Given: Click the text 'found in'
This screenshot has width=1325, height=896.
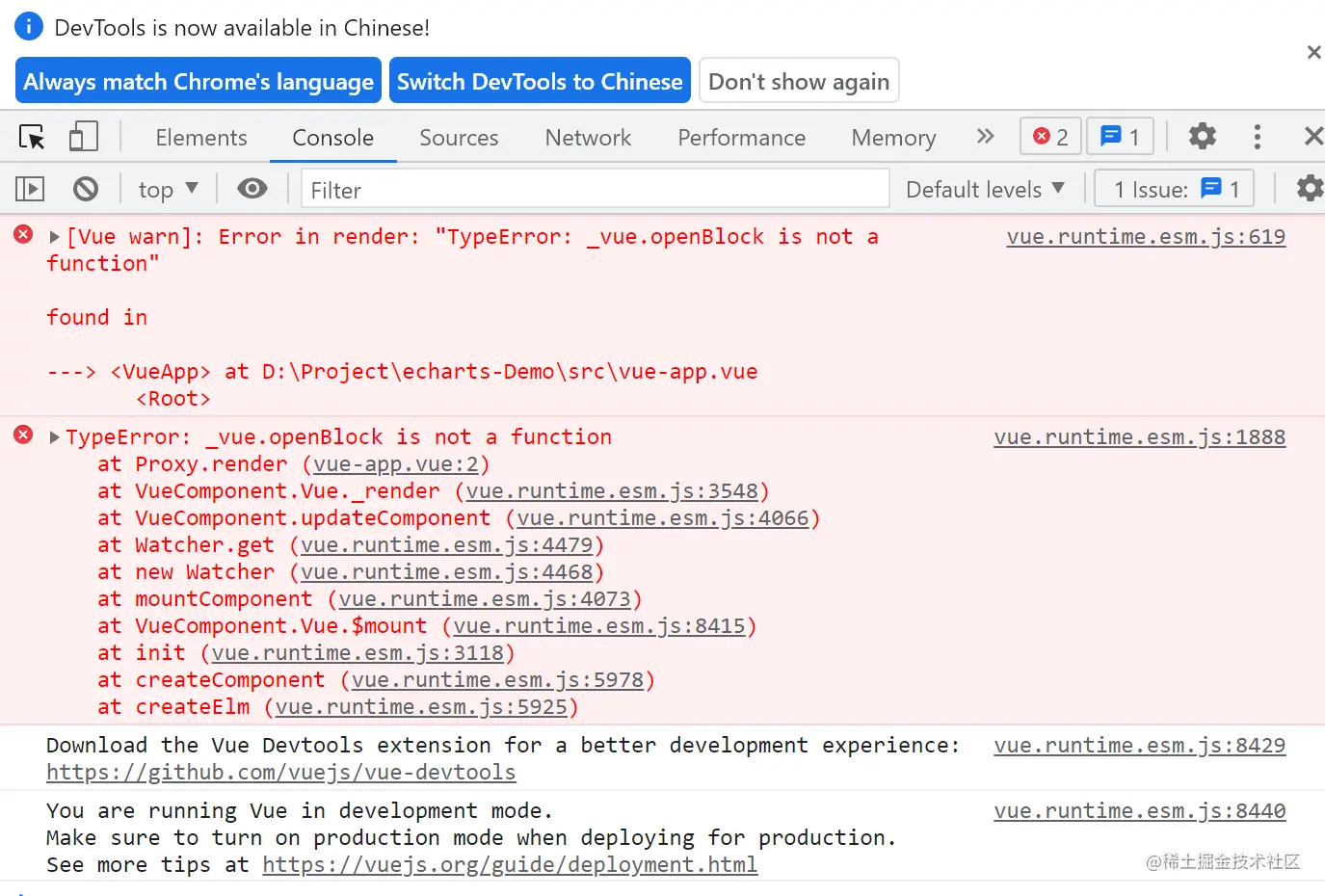Looking at the screenshot, I should (96, 317).
